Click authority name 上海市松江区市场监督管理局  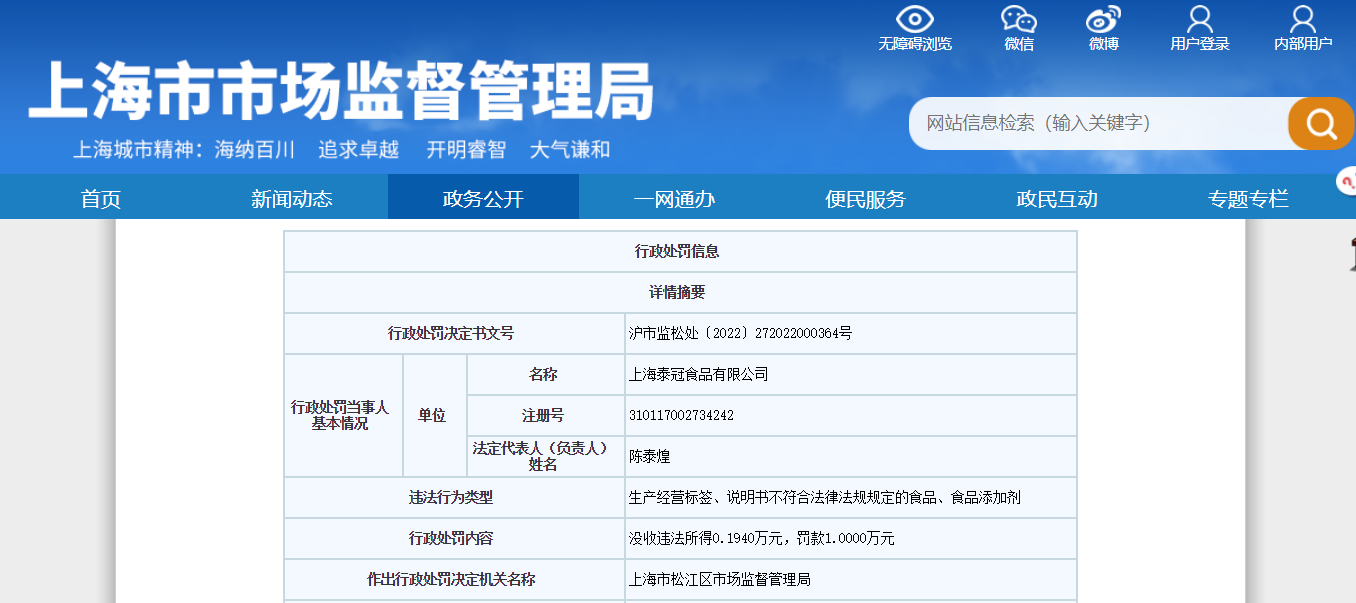tap(719, 580)
